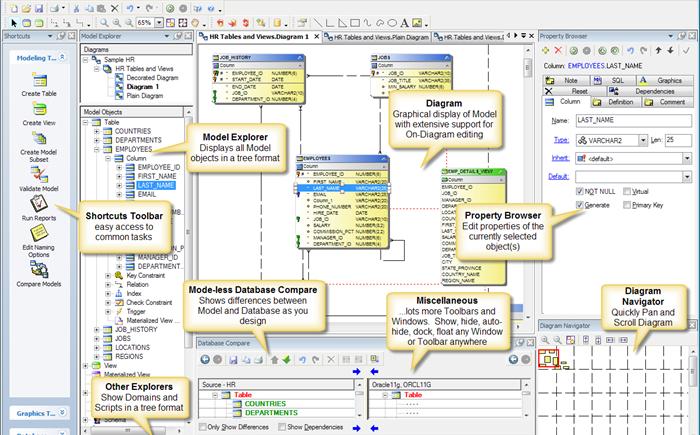
Task: Click the Edit Naming Options shortcut icon
Action: (x=39, y=233)
